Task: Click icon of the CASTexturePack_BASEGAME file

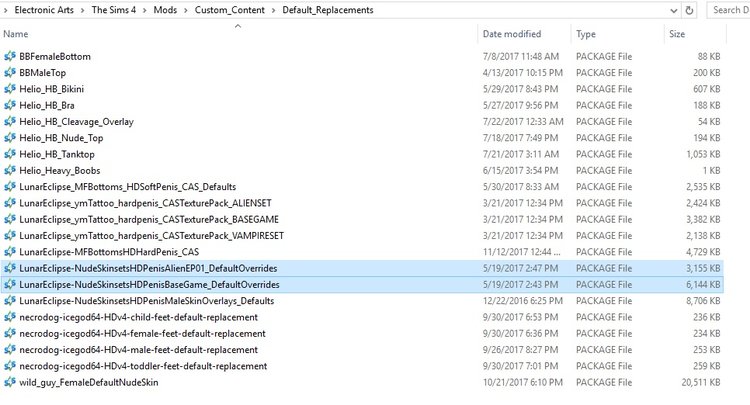Action: 10,219
